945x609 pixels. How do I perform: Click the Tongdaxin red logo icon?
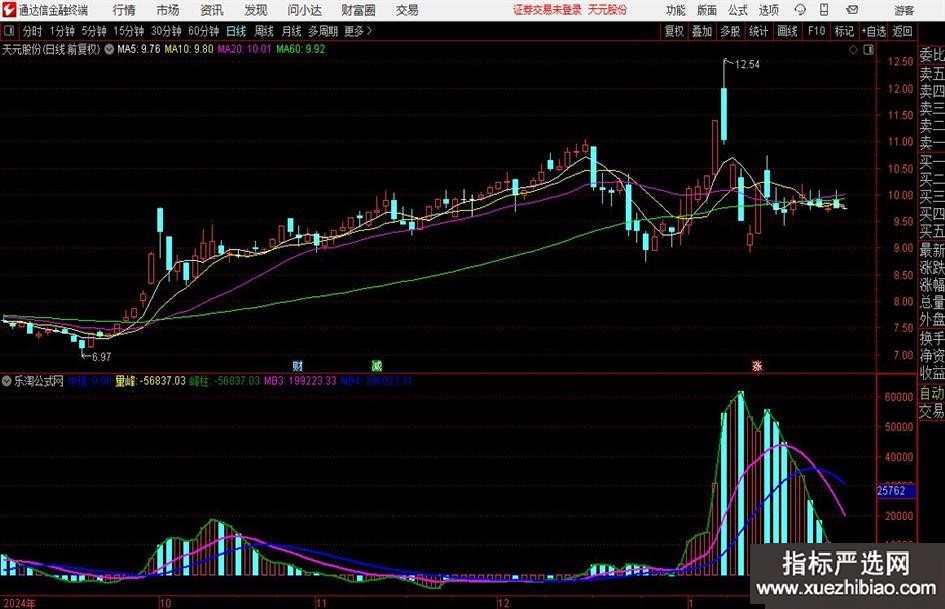coord(9,10)
